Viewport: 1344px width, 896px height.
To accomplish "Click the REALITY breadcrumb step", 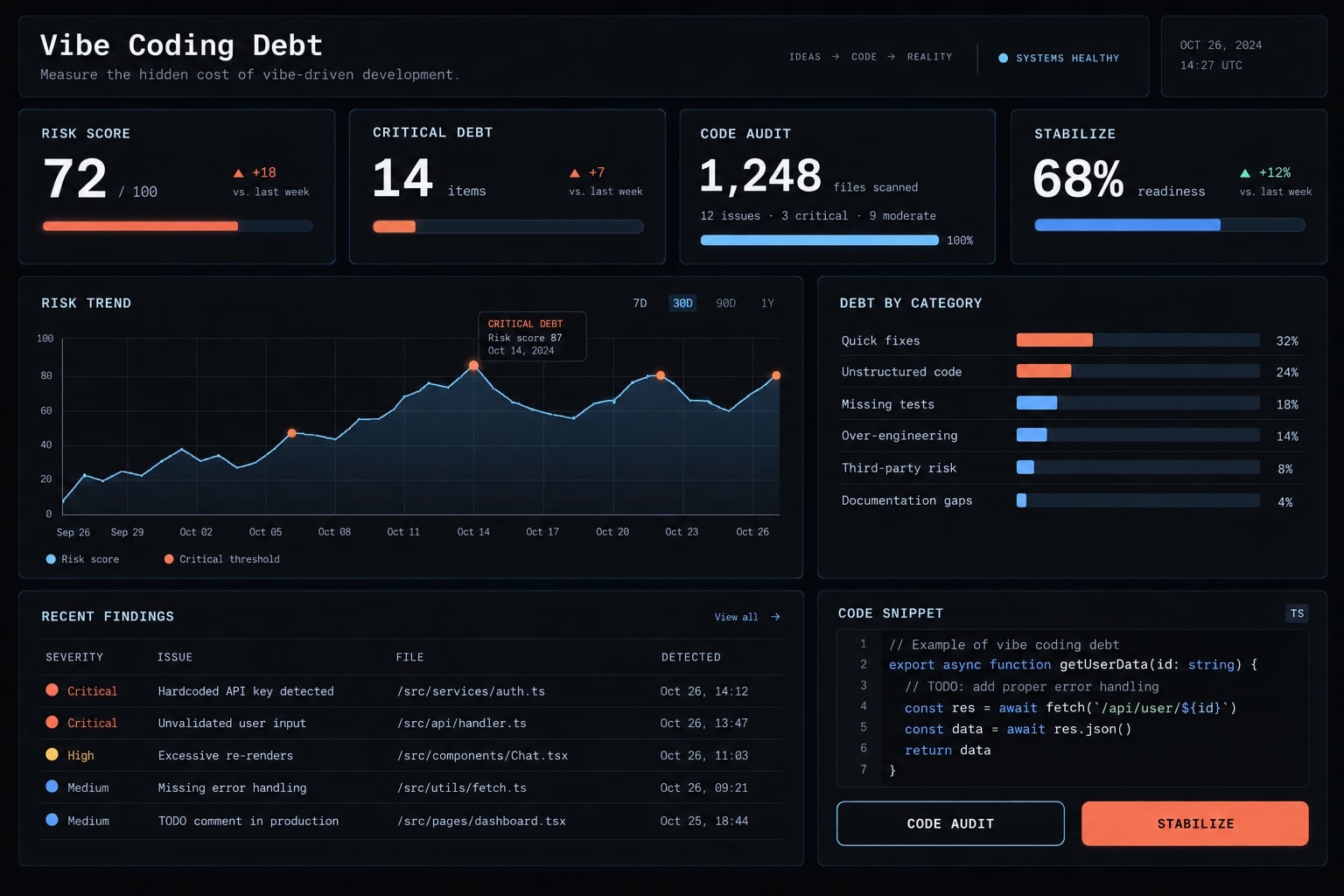I will pos(929,57).
